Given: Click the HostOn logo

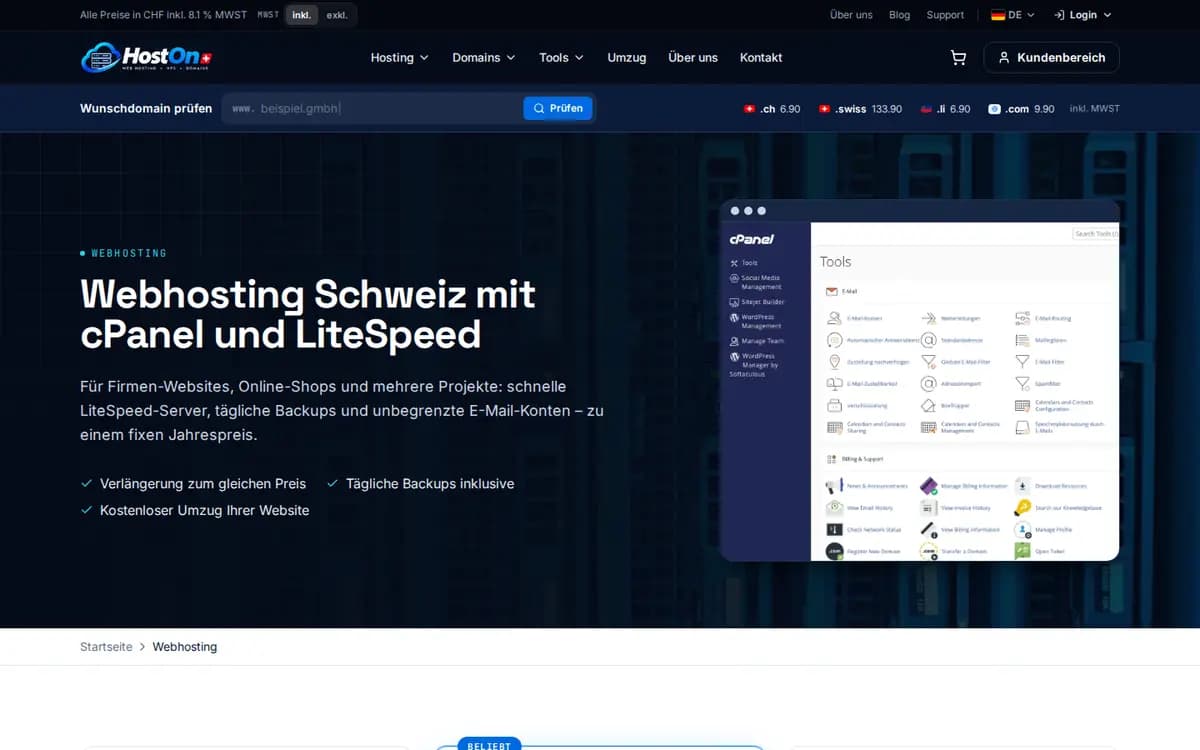Looking at the screenshot, I should pyautogui.click(x=146, y=57).
